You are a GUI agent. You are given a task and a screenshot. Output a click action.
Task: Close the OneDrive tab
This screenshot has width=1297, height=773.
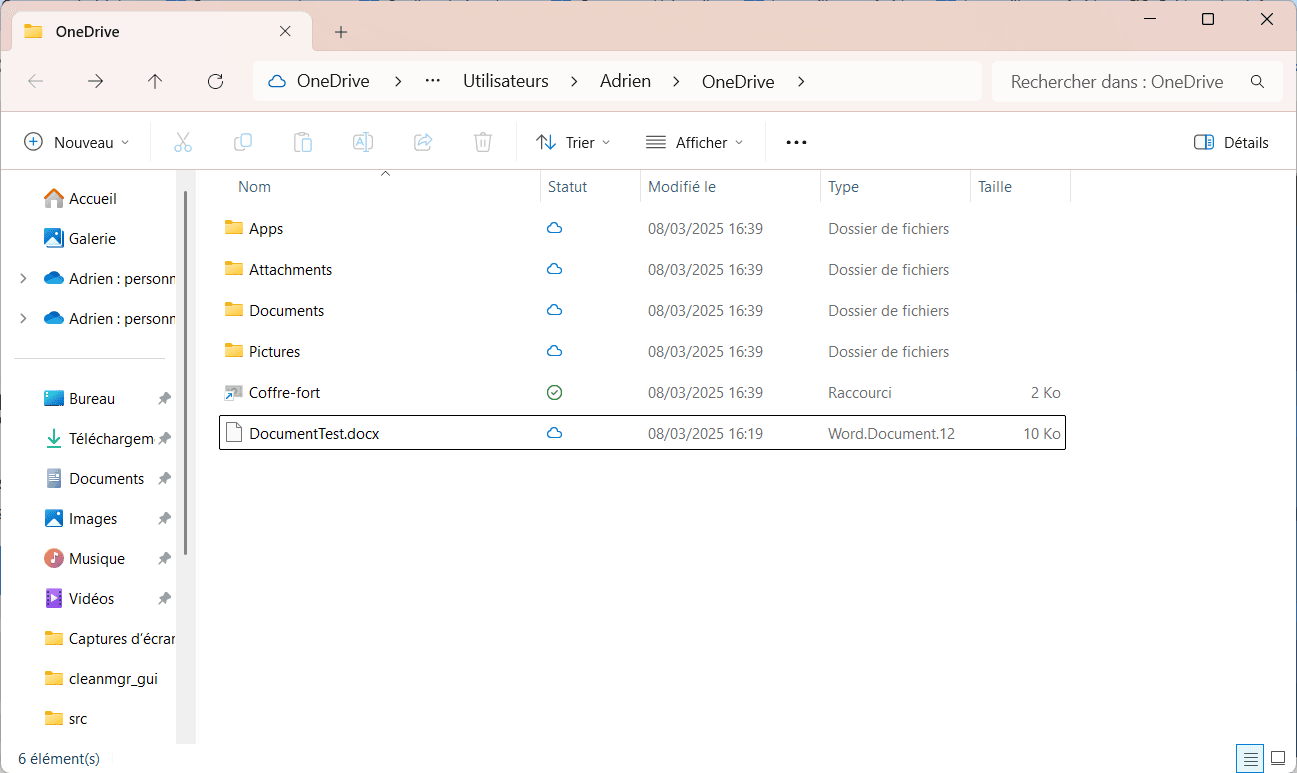click(285, 31)
